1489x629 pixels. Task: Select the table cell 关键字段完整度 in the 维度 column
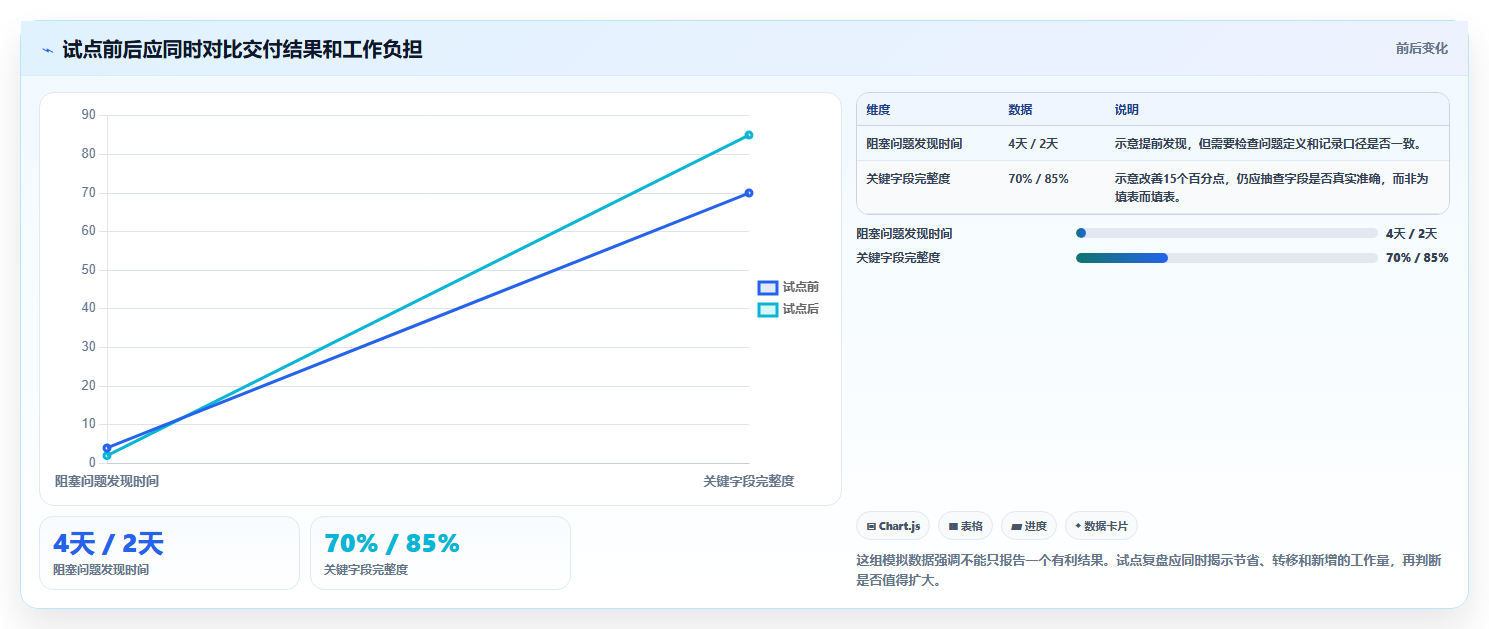click(908, 179)
